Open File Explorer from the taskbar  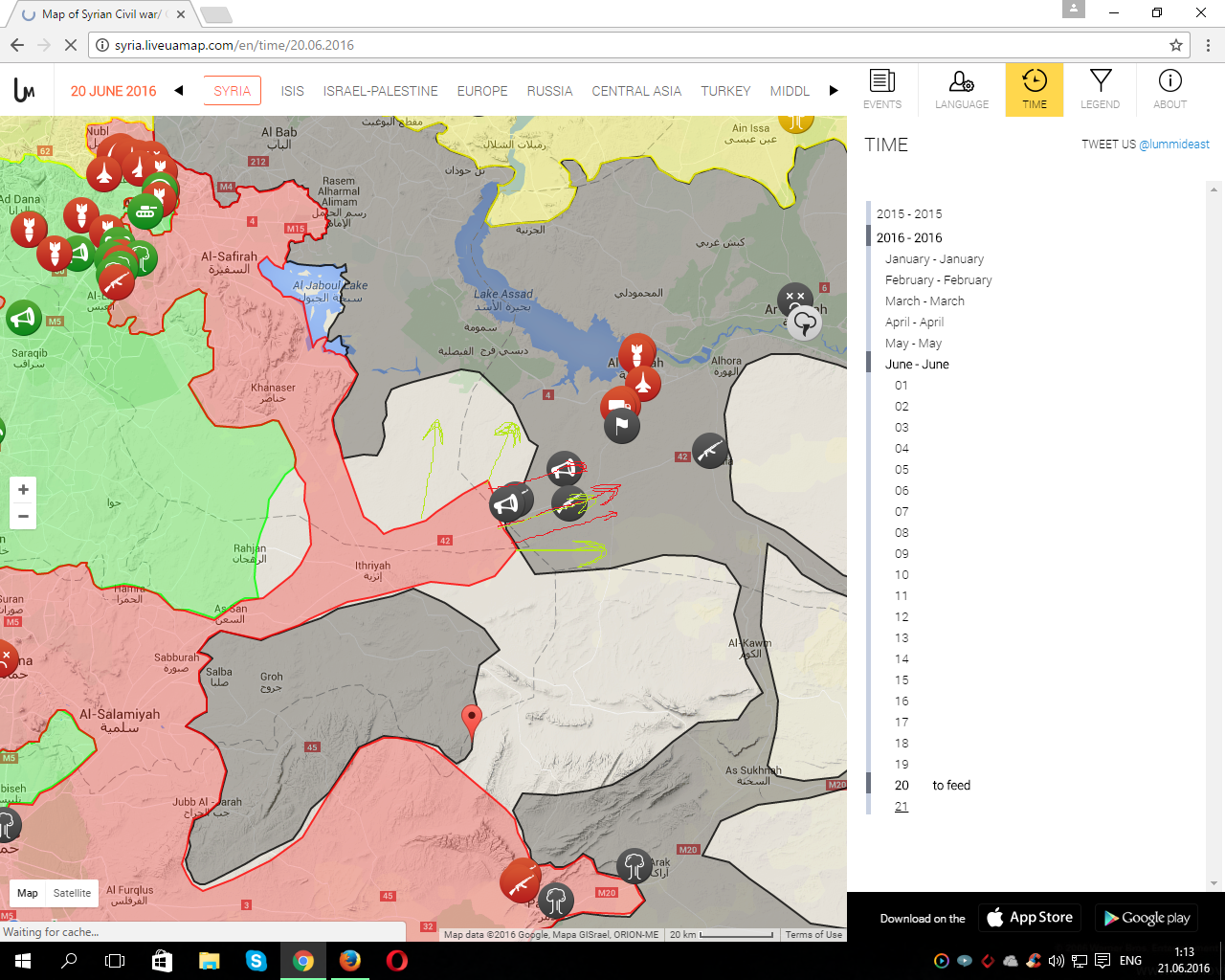pos(209,961)
